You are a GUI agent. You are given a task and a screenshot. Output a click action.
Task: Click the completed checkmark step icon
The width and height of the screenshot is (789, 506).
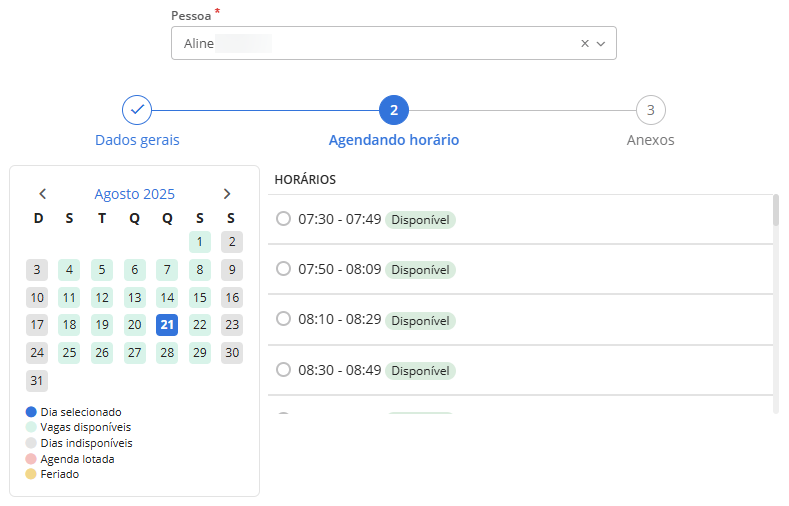tap(137, 110)
